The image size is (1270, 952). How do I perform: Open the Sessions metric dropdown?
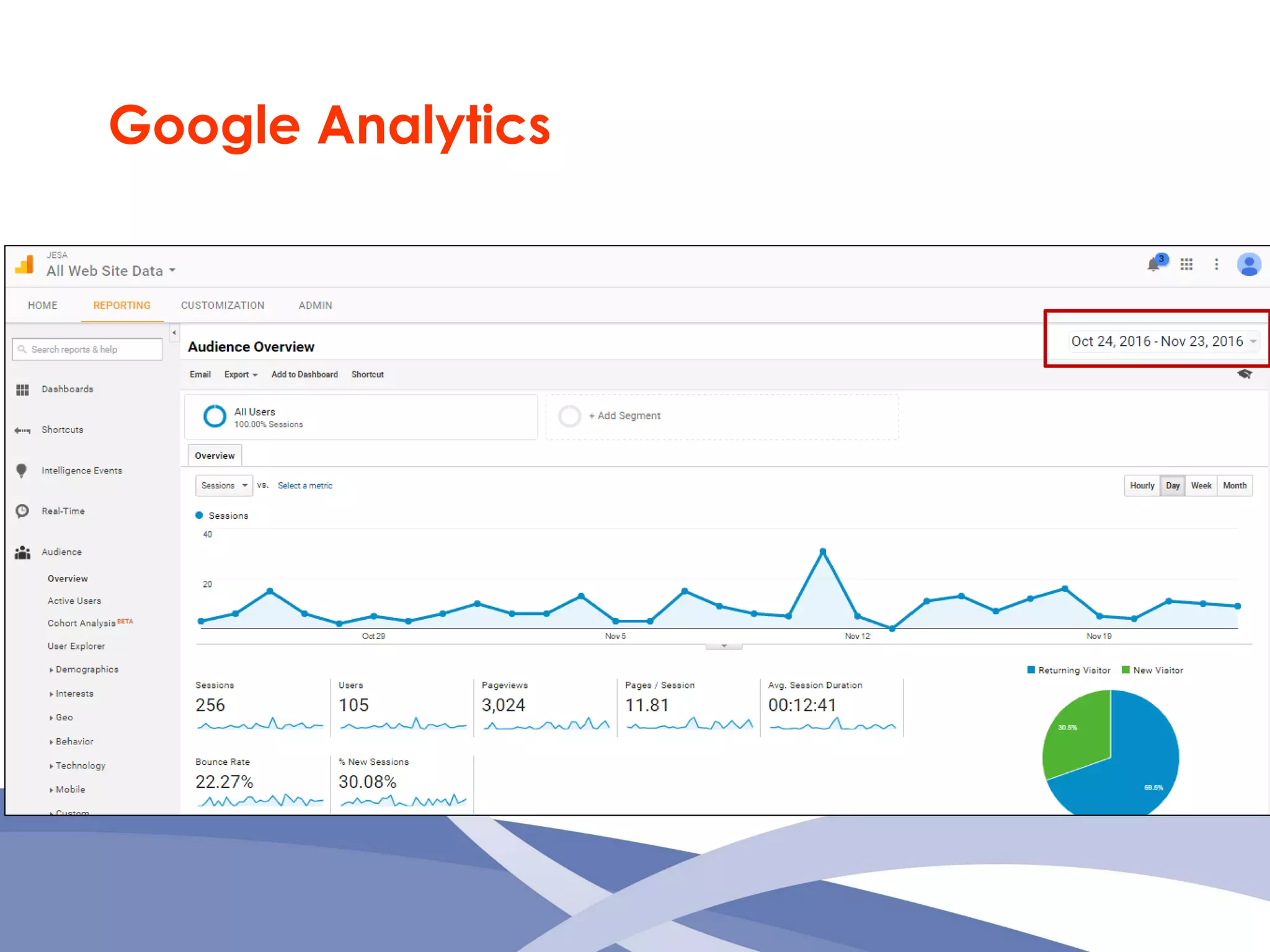pyautogui.click(x=224, y=485)
